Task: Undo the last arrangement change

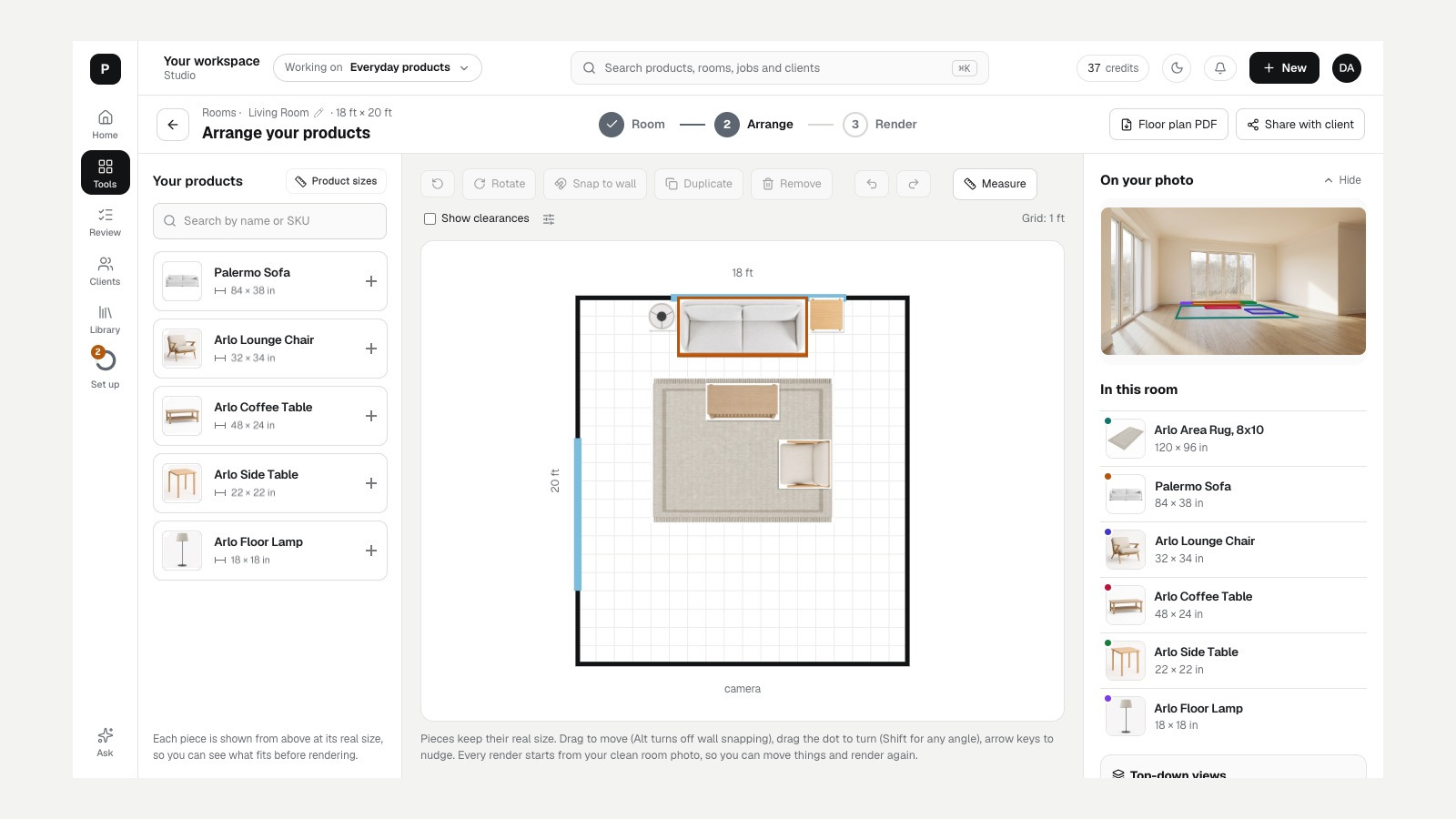Action: [x=872, y=184]
